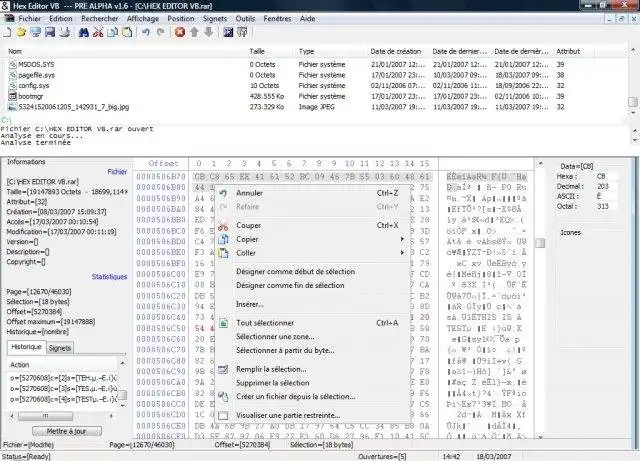
Task: Click the gray down arrow toolbar icon
Action: point(209,32)
